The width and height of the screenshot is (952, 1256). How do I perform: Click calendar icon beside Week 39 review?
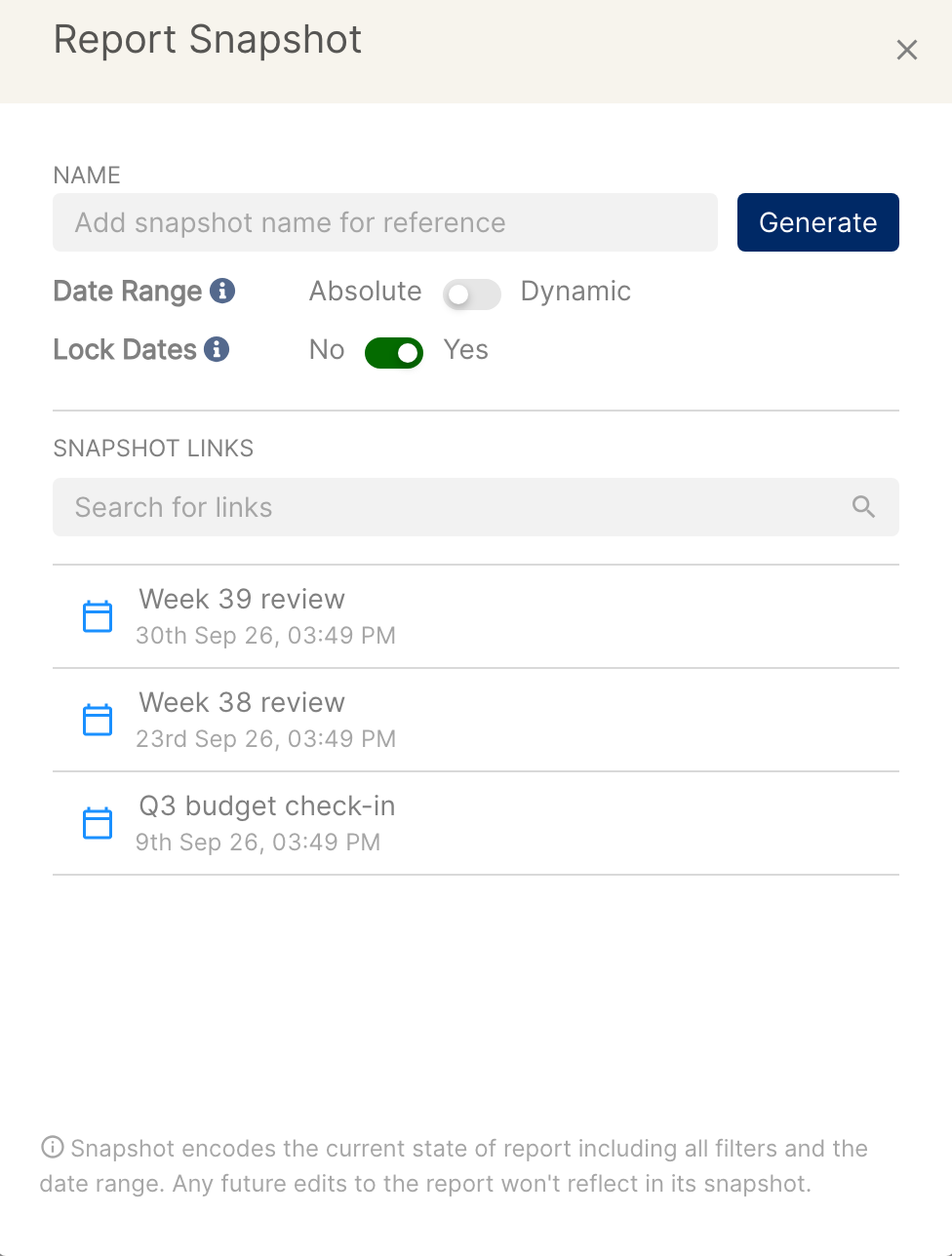pyautogui.click(x=98, y=616)
